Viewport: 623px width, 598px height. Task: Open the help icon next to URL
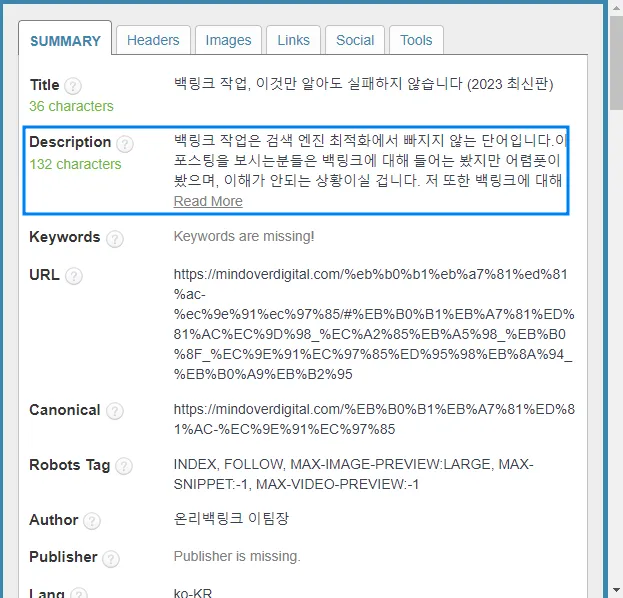(x=74, y=276)
